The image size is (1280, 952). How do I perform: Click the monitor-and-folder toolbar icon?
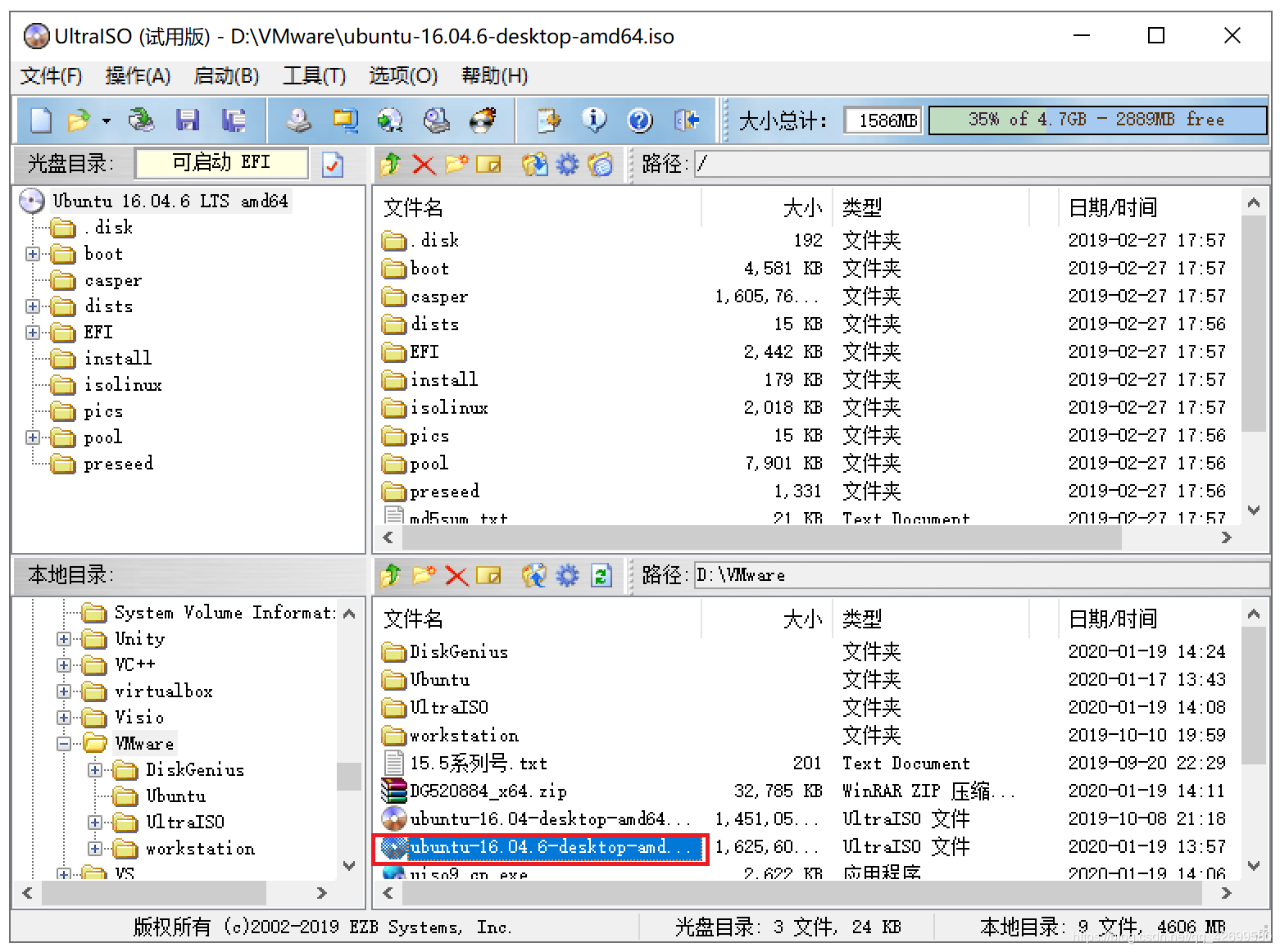[345, 120]
